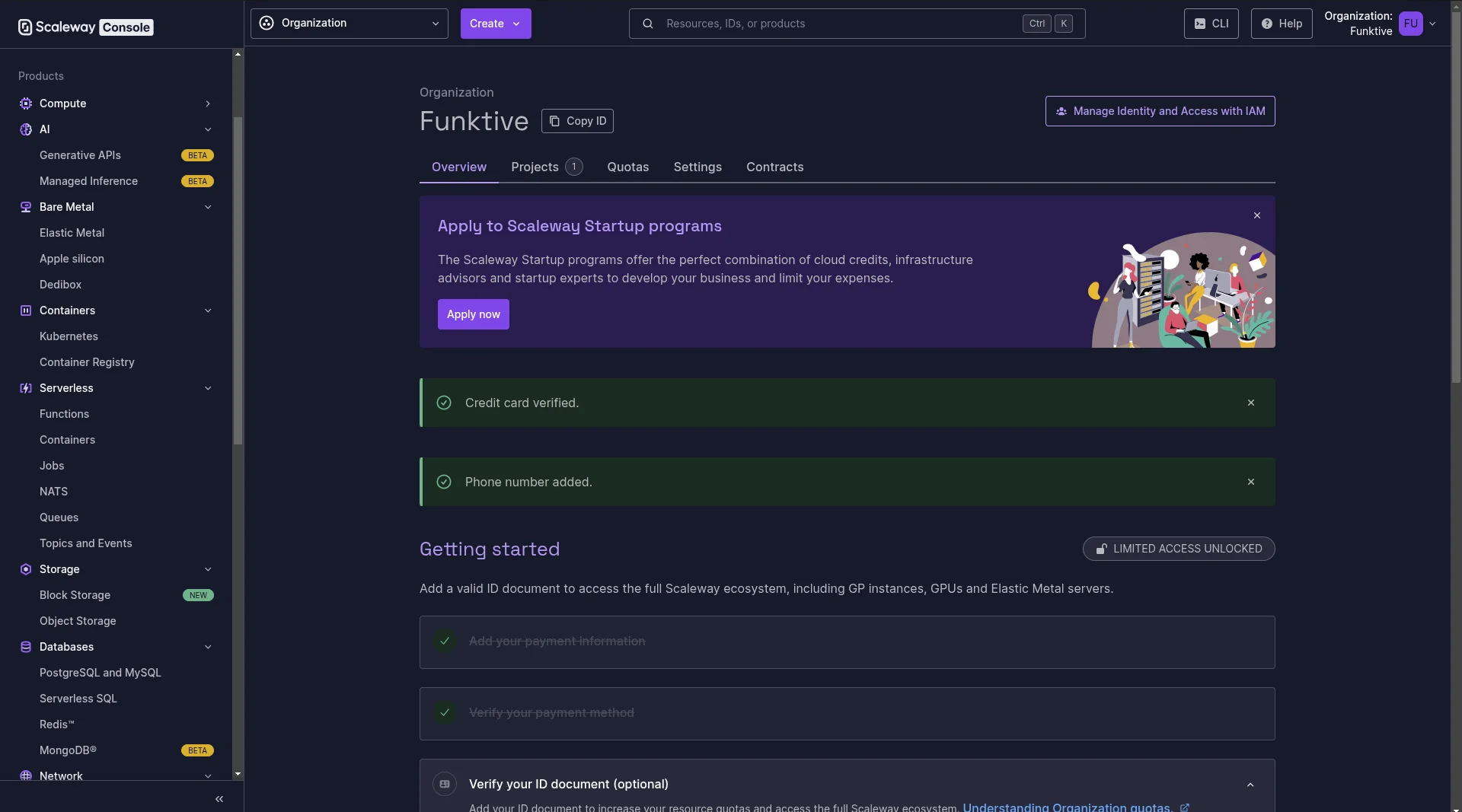
Task: Click the Phone number added check icon
Action: [x=444, y=482]
